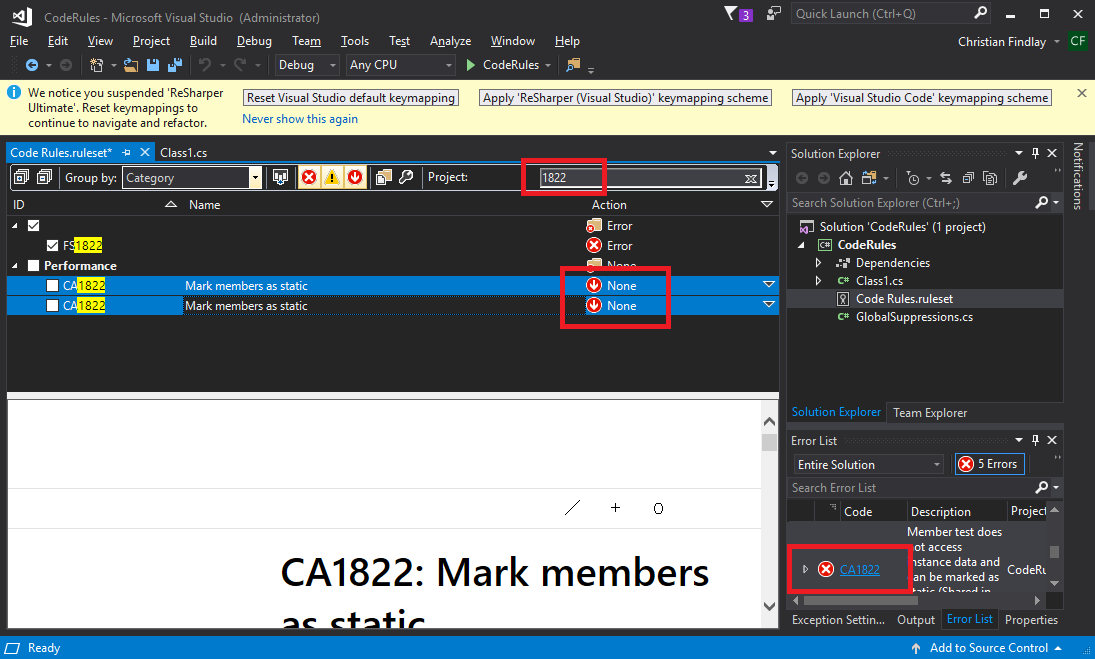
Task: Click the Navigate Backward toolbar arrow
Action: pos(31,65)
